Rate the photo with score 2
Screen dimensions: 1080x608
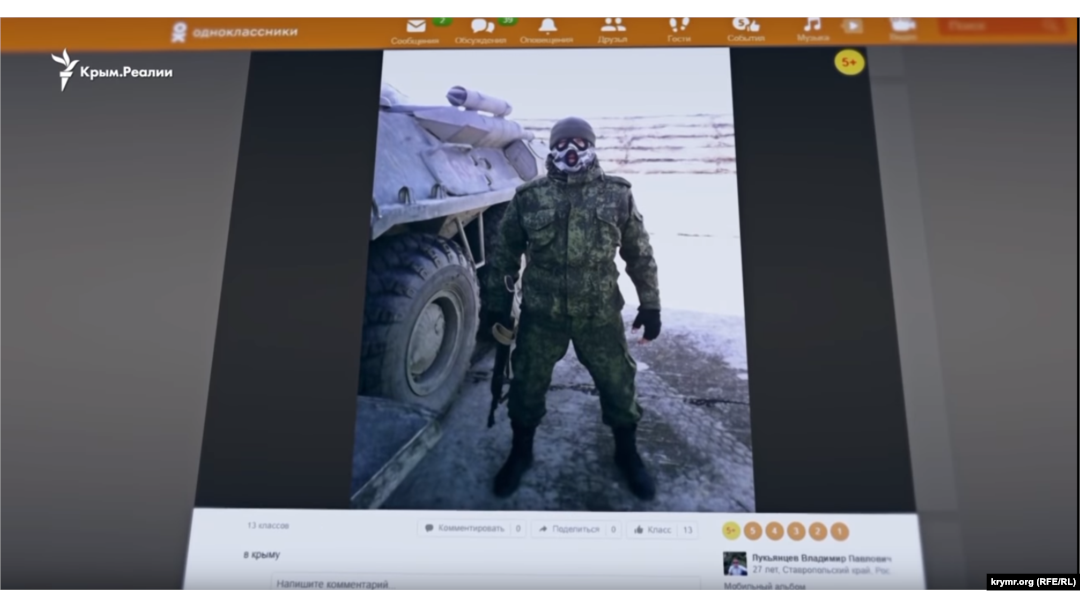click(818, 532)
